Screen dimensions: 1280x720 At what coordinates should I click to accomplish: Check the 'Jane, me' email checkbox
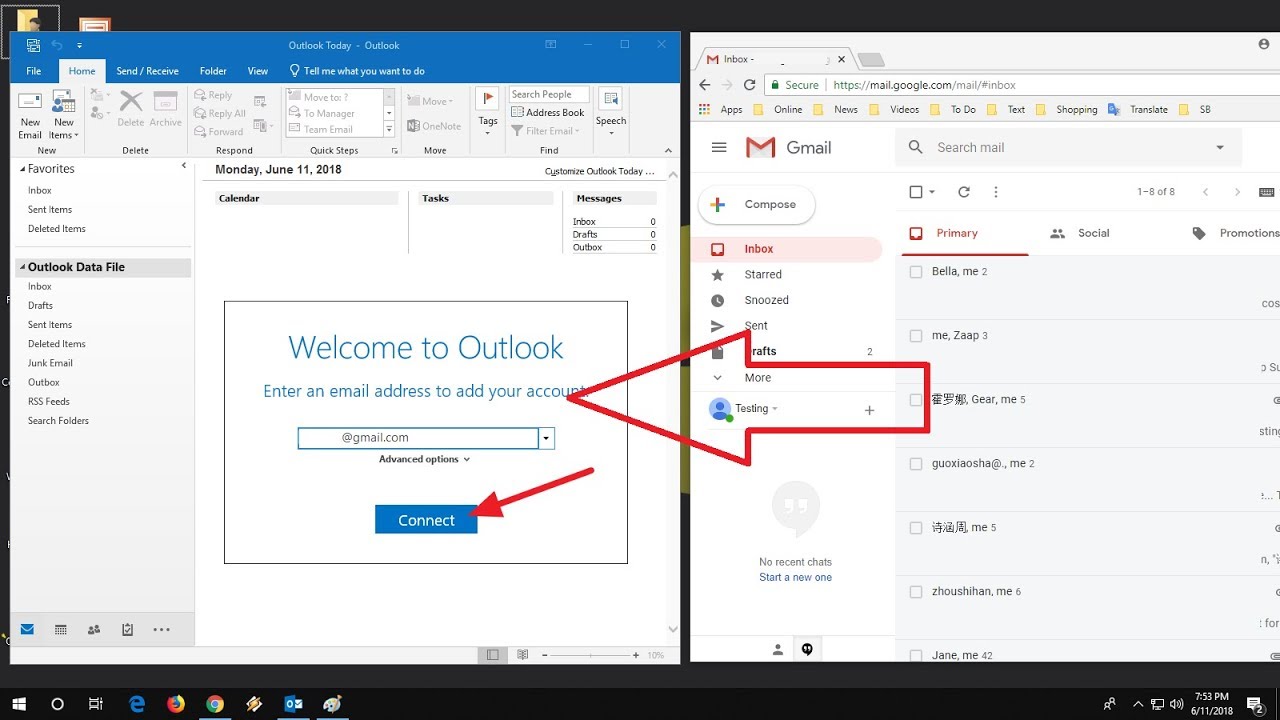click(916, 656)
